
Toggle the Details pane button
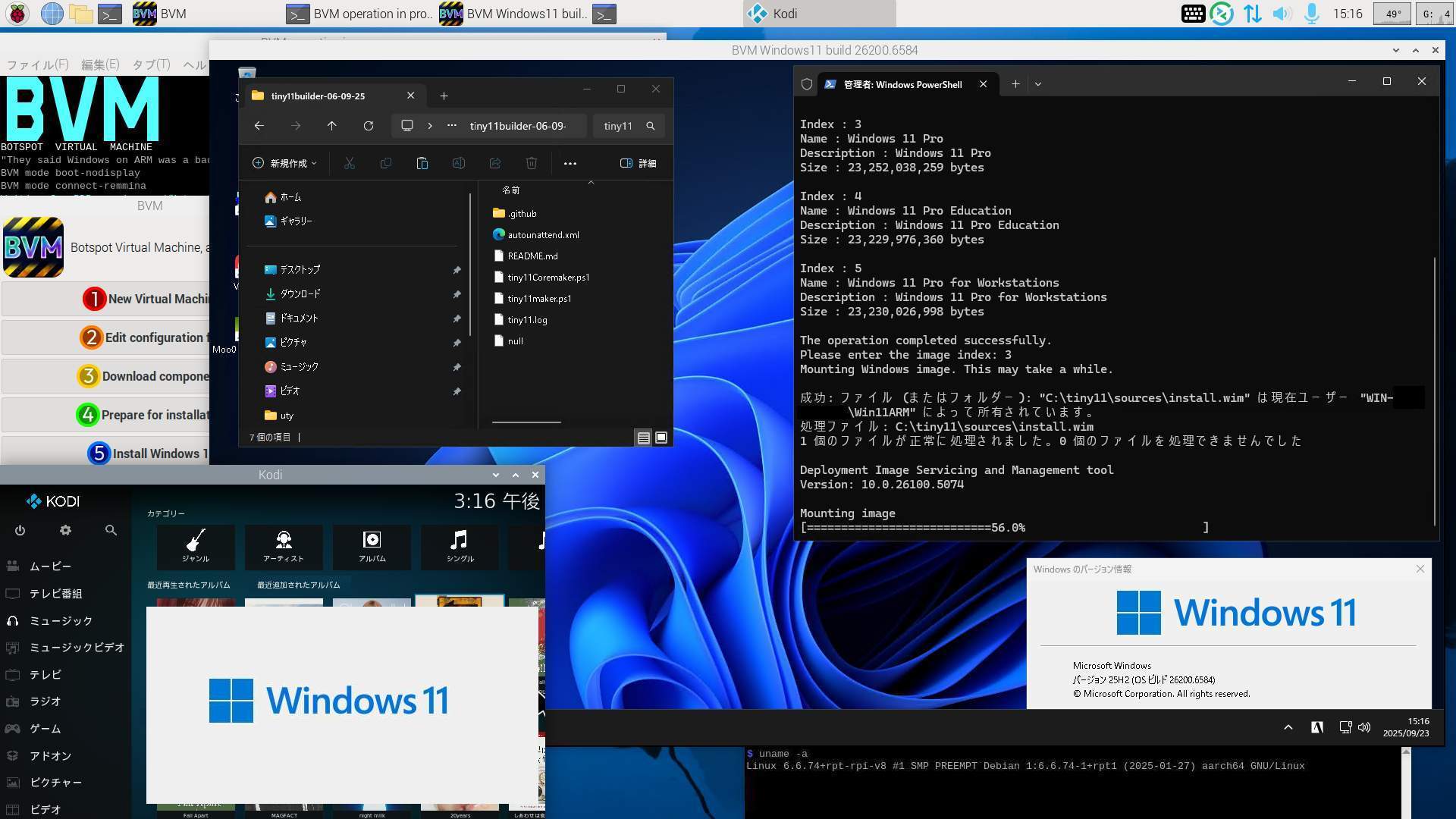pyautogui.click(x=639, y=163)
